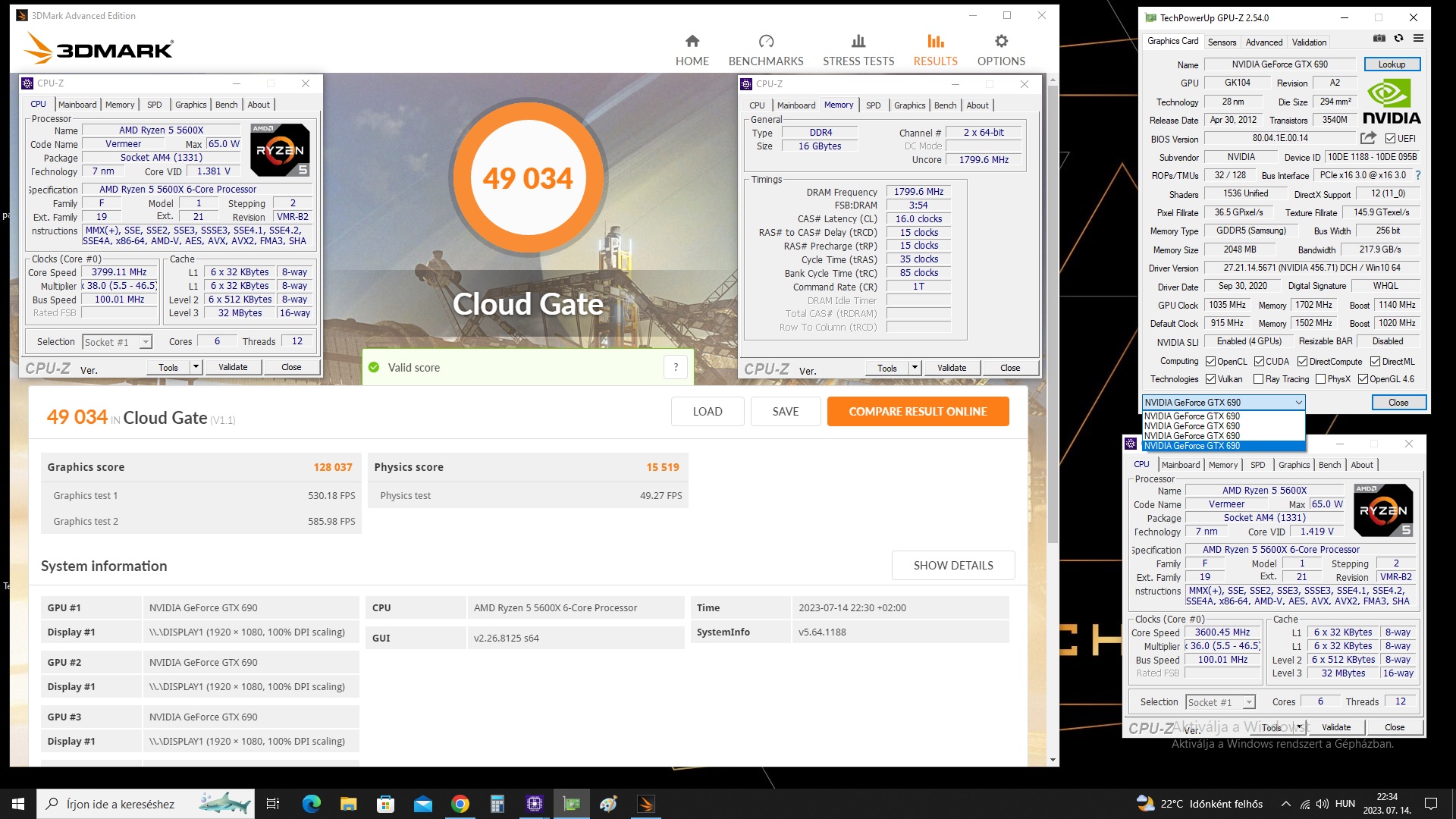Screen dimensions: 1456x819
Task: Open the Windows notification center
Action: [1431, 804]
